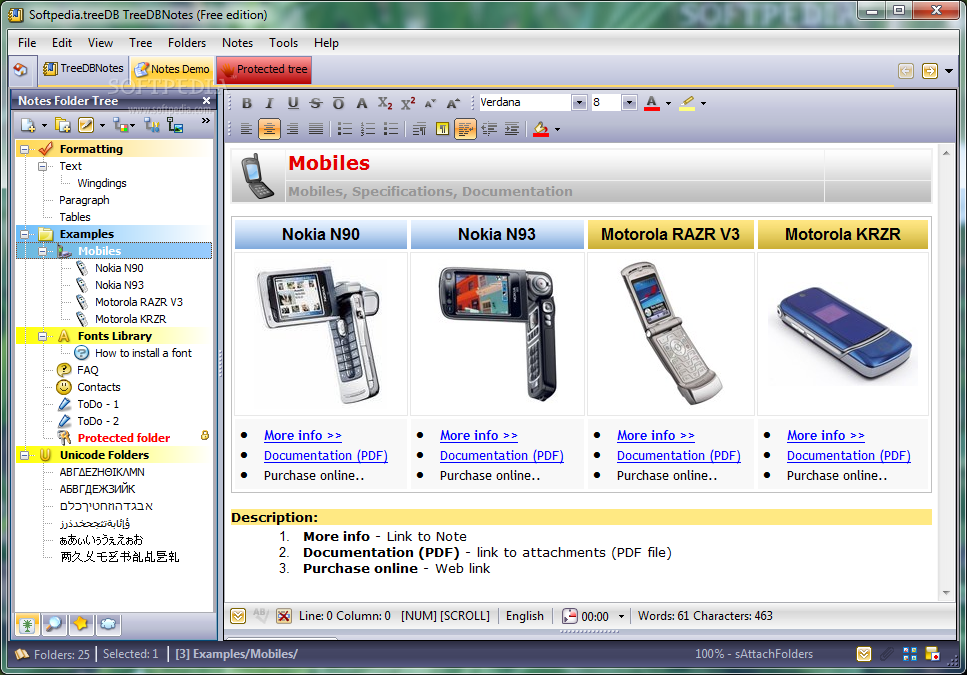The width and height of the screenshot is (967, 675).
Task: Insert bulleted list
Action: tap(345, 129)
